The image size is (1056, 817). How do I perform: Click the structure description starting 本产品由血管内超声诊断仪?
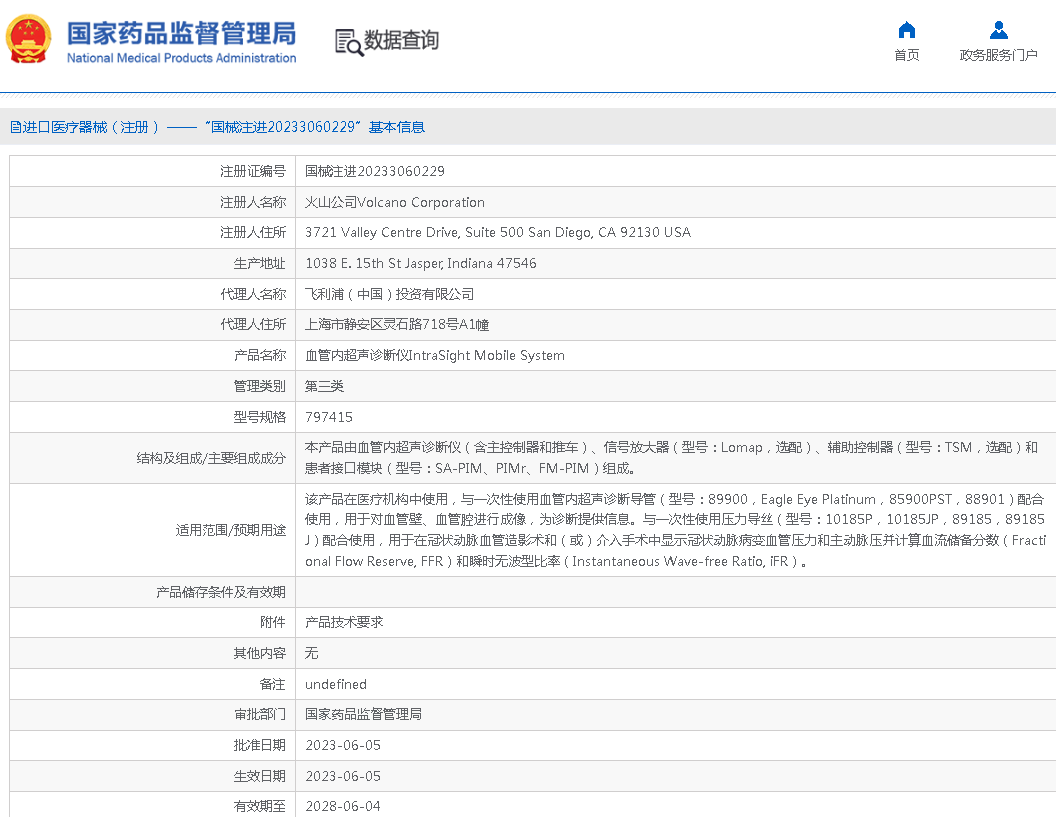(671, 458)
